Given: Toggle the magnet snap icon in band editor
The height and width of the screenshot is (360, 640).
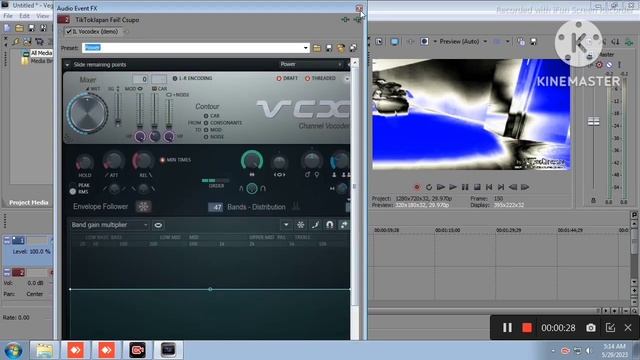Looking at the screenshot, I should [329, 225].
